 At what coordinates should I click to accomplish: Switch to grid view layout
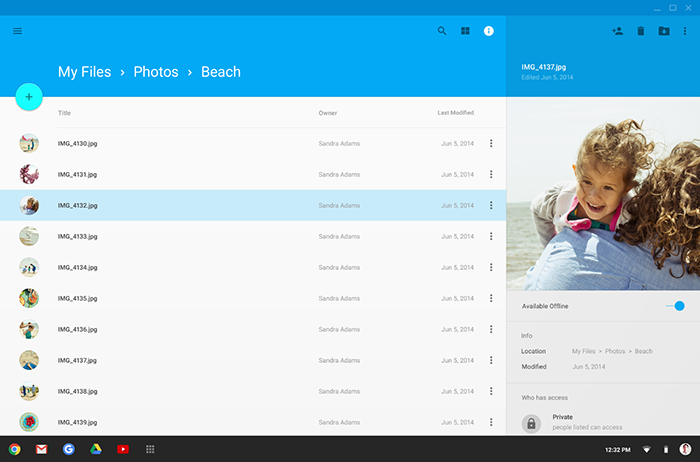(x=465, y=31)
